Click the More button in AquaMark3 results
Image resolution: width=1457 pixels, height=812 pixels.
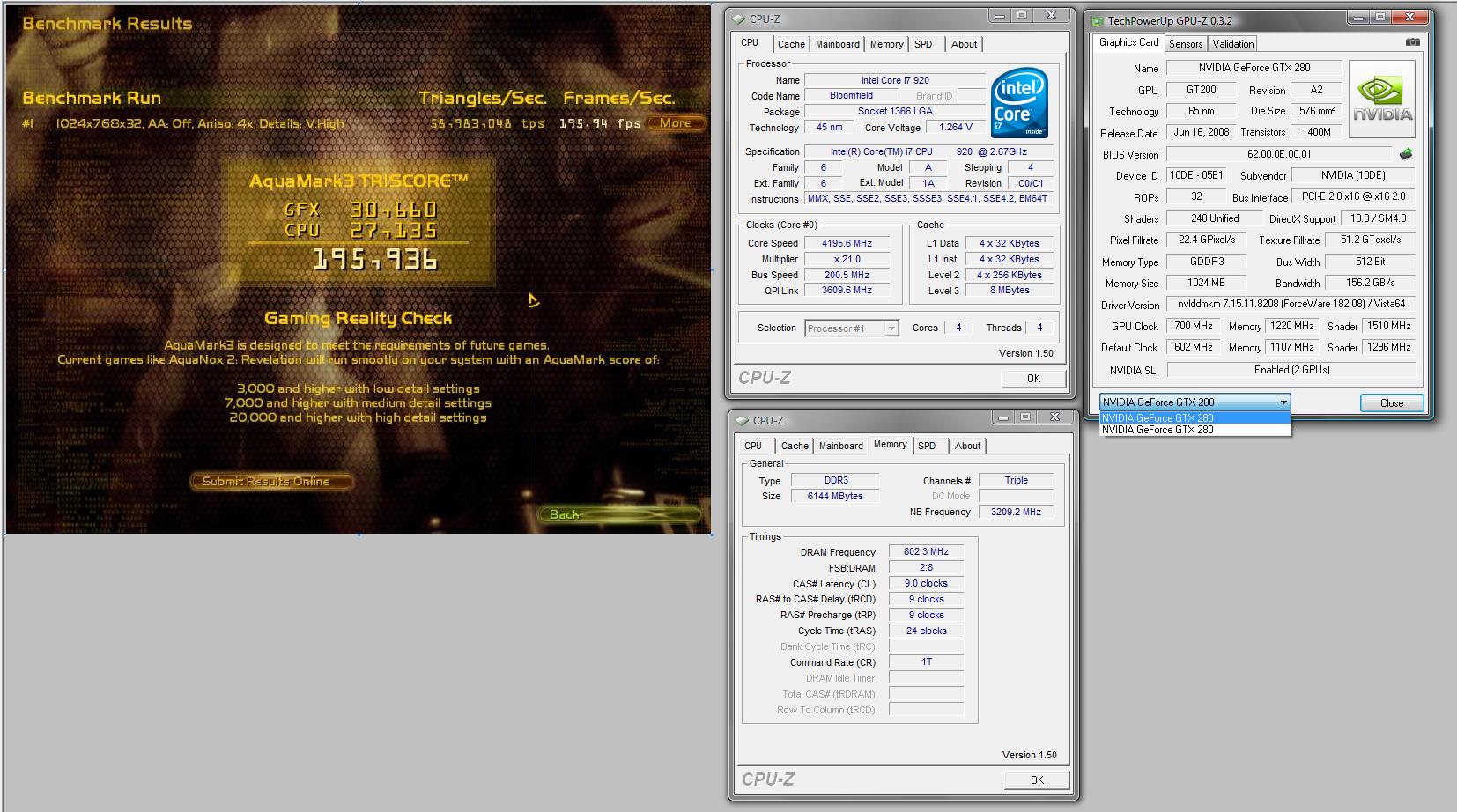coord(676,123)
